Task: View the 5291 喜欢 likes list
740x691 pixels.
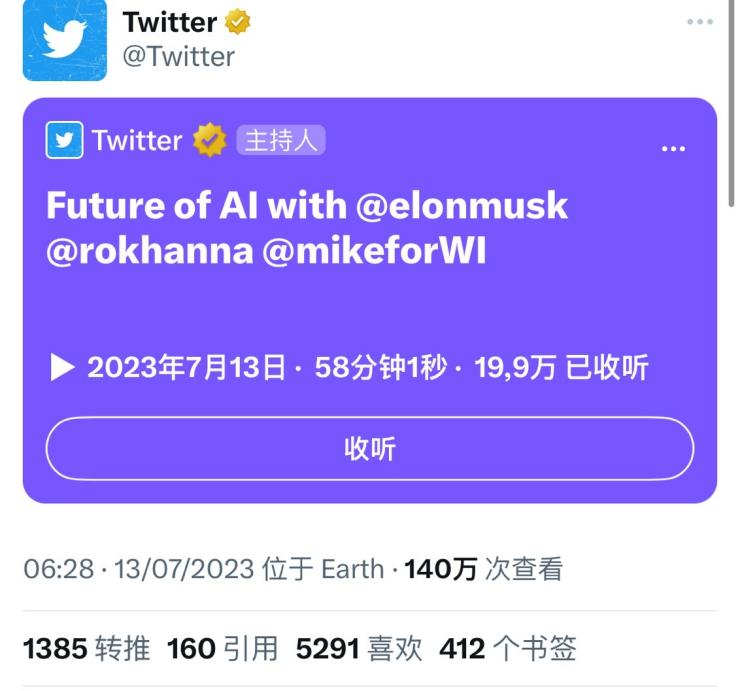Action: click(x=359, y=648)
